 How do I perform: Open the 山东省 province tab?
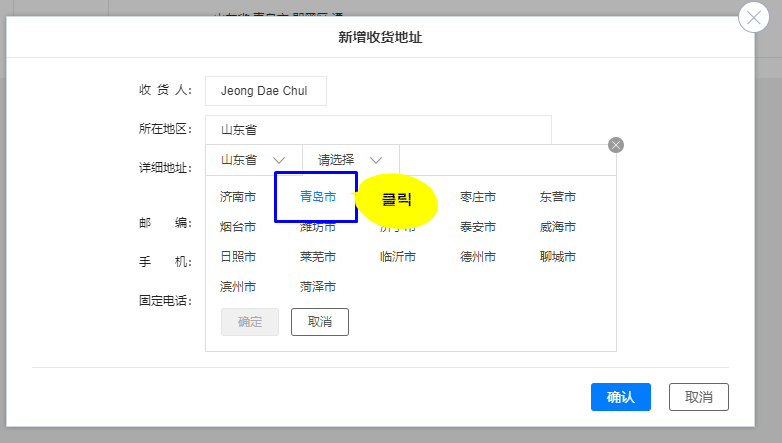tap(253, 160)
